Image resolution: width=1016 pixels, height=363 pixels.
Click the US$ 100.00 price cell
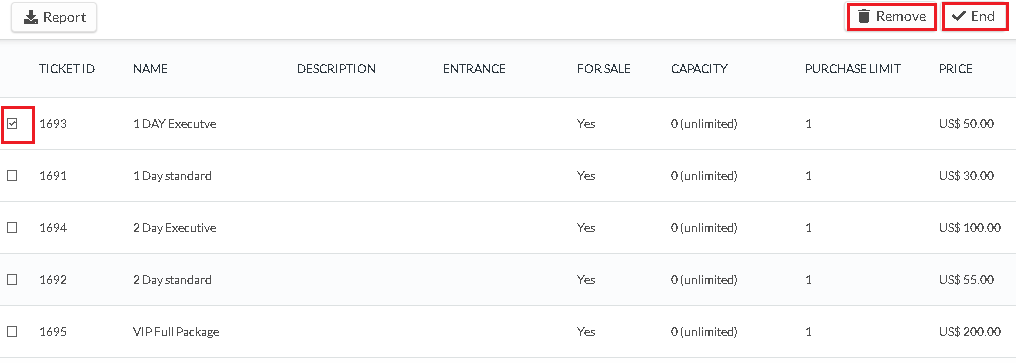click(970, 228)
